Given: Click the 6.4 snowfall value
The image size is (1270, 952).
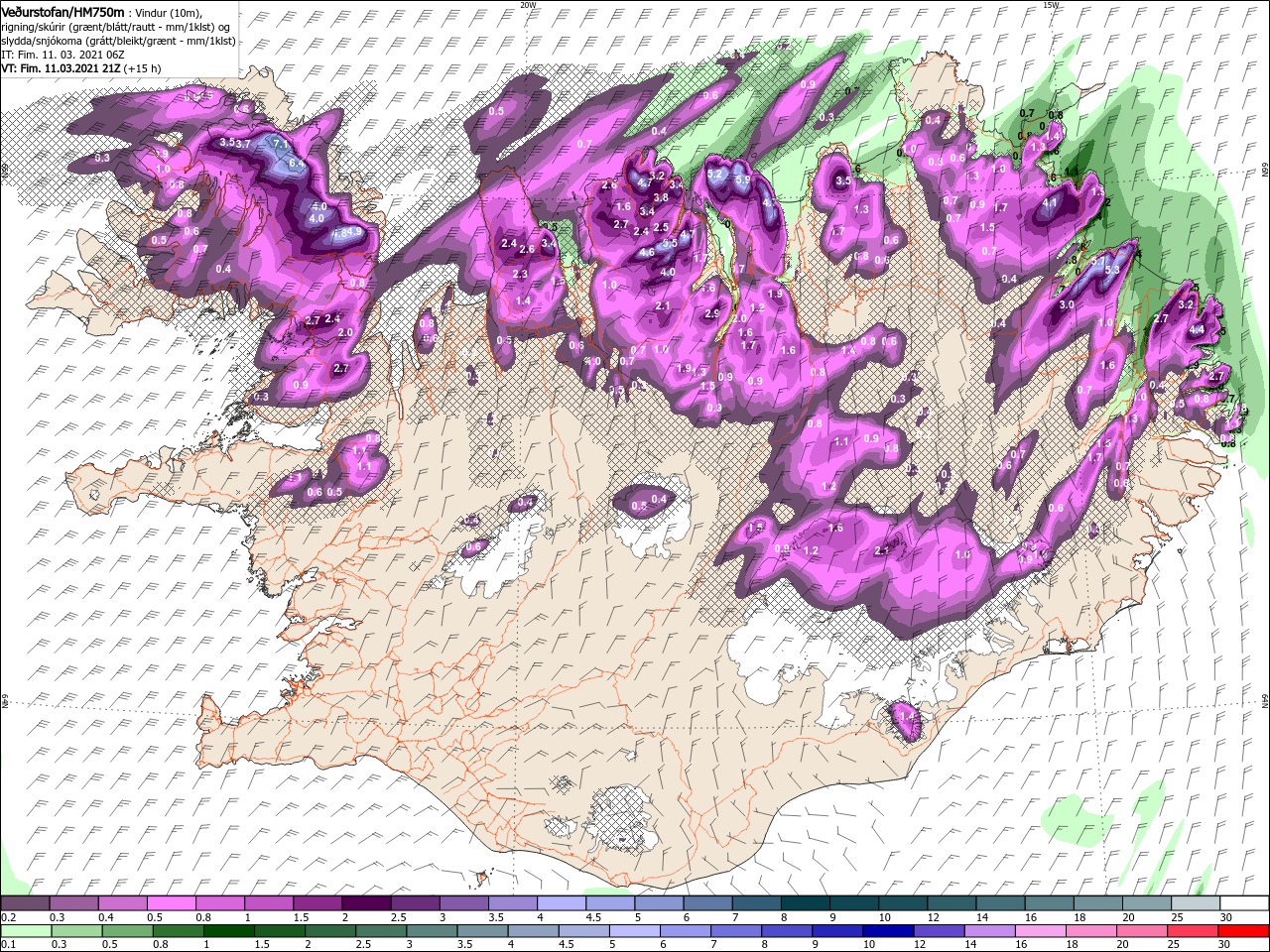Looking at the screenshot, I should click(296, 162).
